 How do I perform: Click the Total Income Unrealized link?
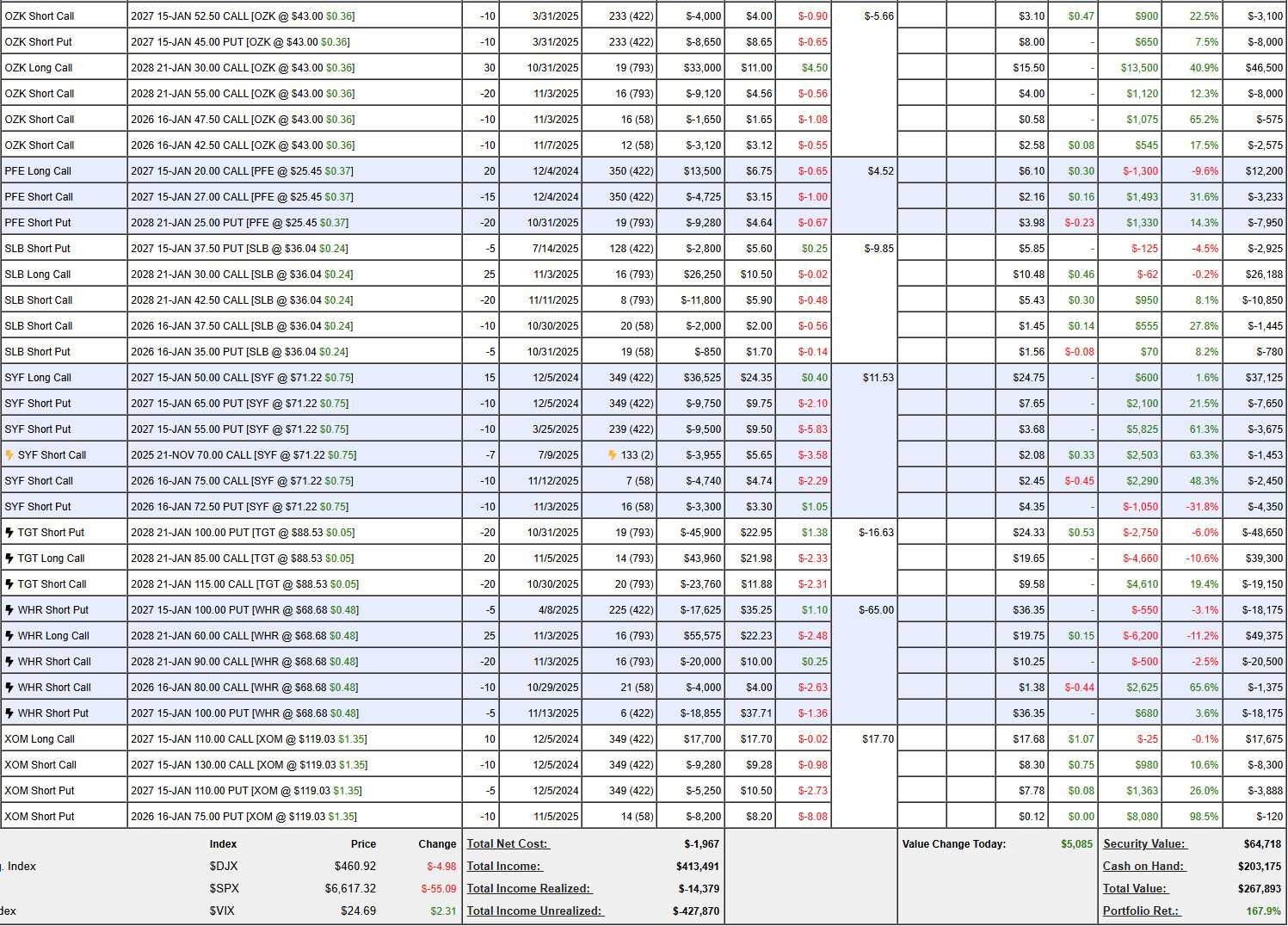click(534, 911)
